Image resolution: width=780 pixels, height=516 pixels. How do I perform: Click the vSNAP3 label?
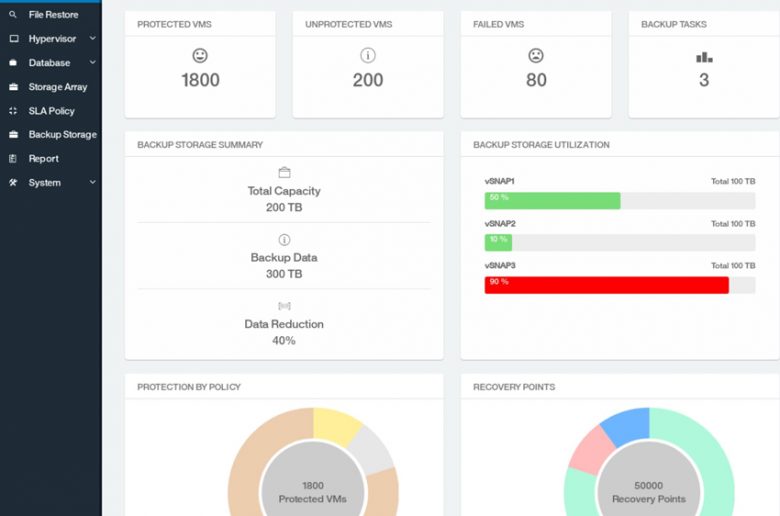coord(500,266)
